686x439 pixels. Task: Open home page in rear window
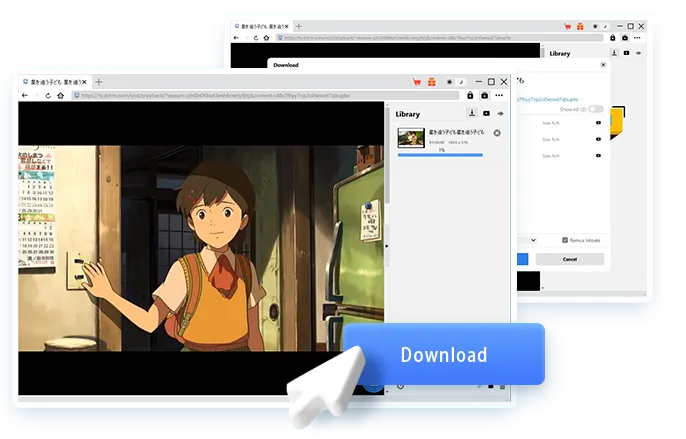266,38
